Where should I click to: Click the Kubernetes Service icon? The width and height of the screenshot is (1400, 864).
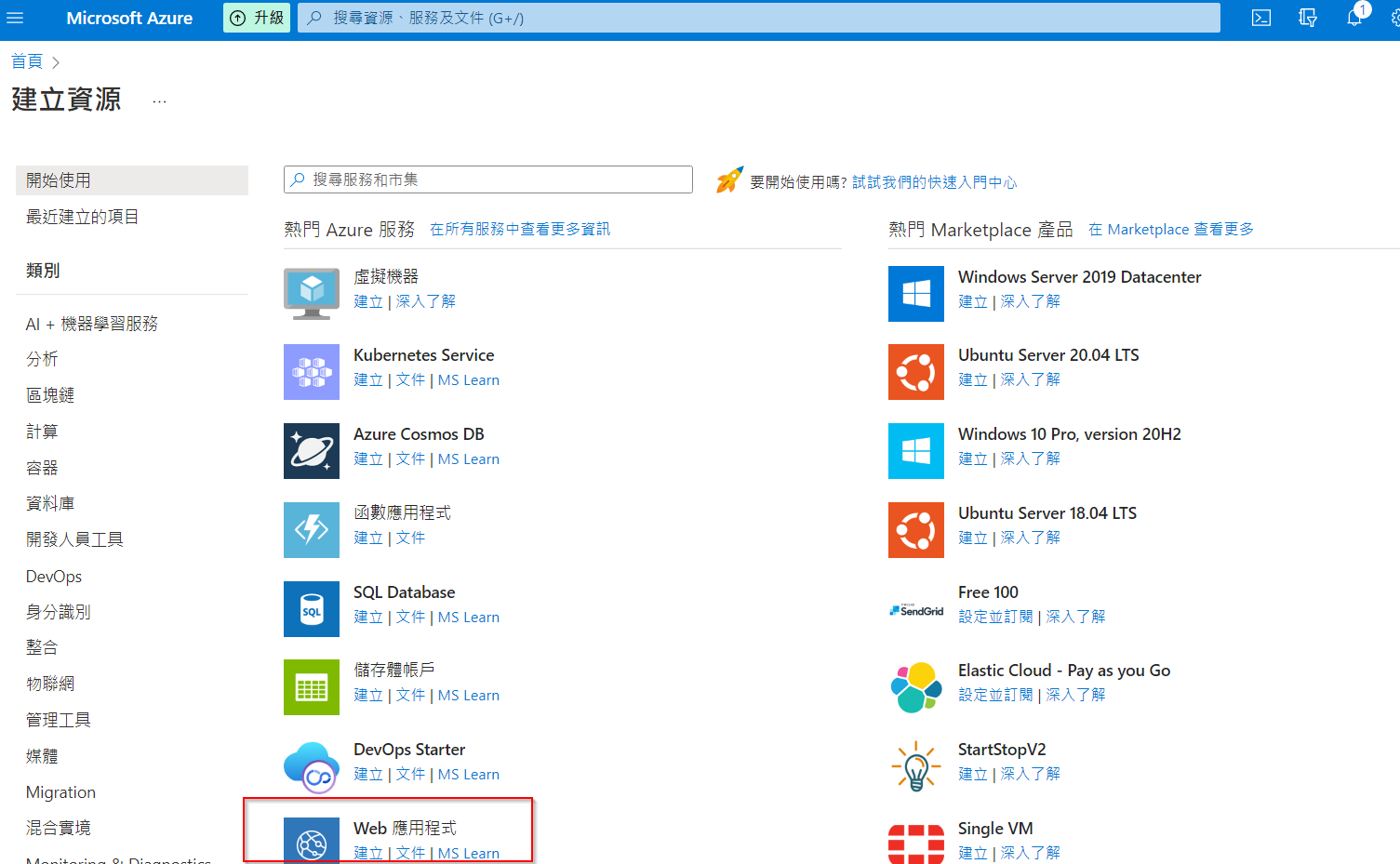click(x=312, y=372)
